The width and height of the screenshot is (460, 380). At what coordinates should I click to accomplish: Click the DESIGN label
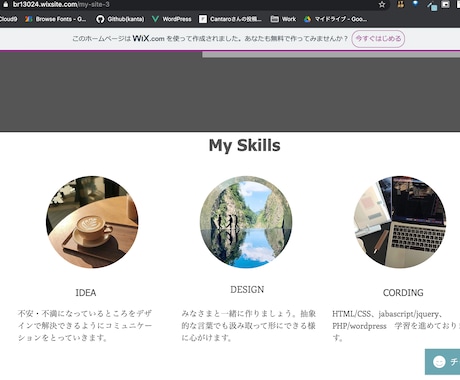247,289
